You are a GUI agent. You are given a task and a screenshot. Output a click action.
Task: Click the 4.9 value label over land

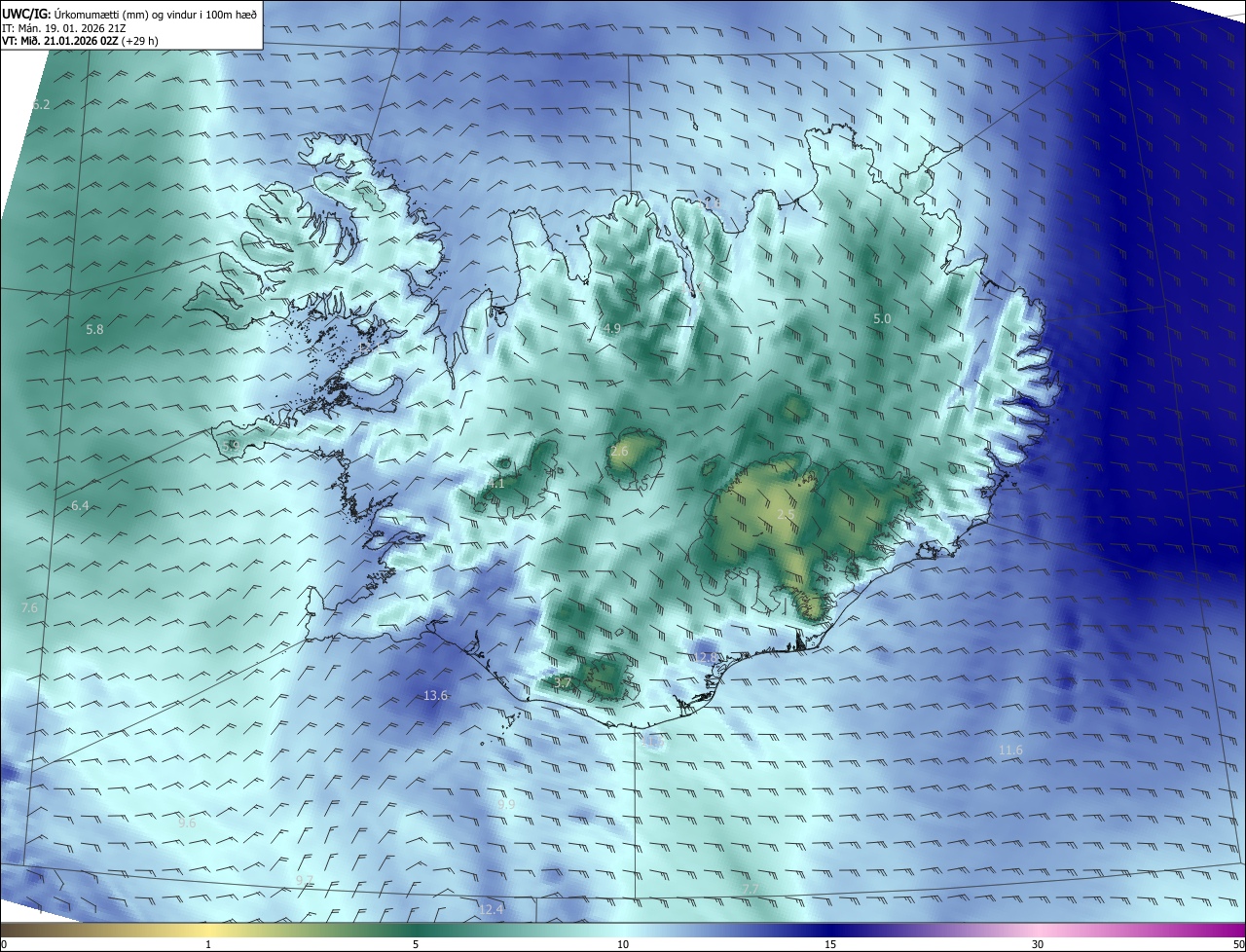point(611,329)
